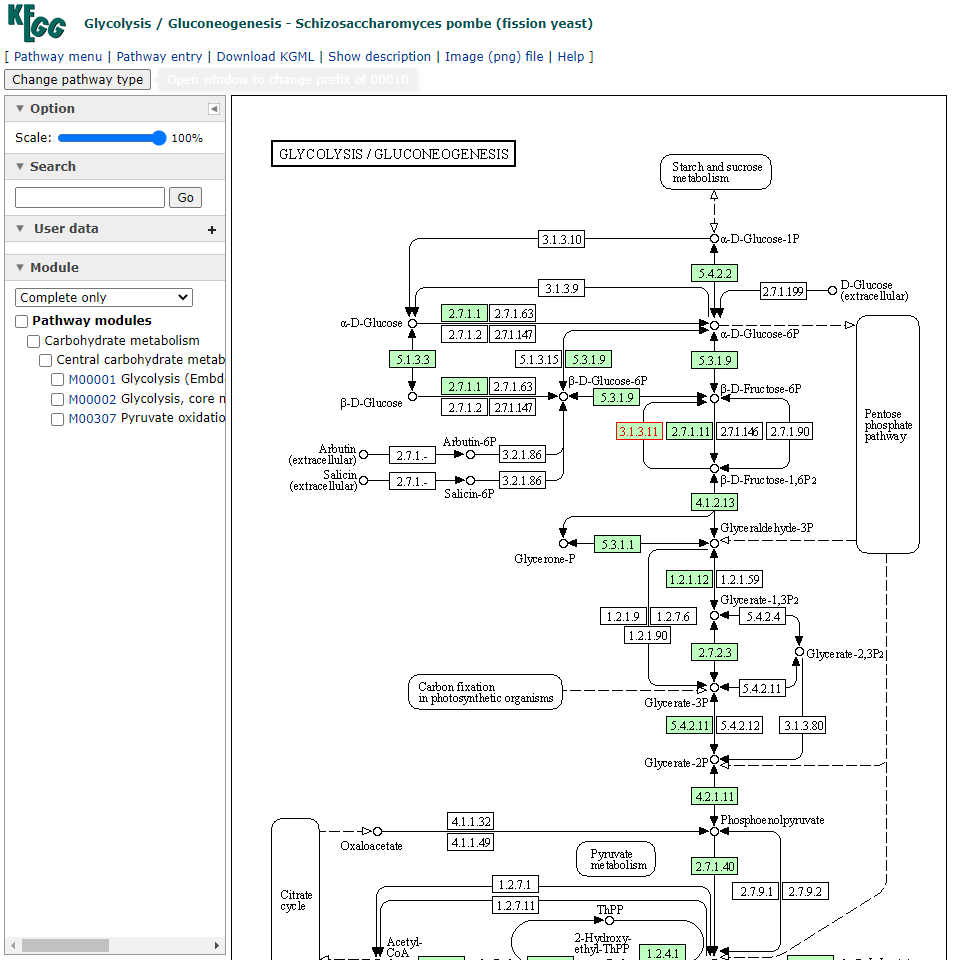Click the right arrow of the horizontal scrollbar
The image size is (970, 960).
pyautogui.click(x=217, y=945)
